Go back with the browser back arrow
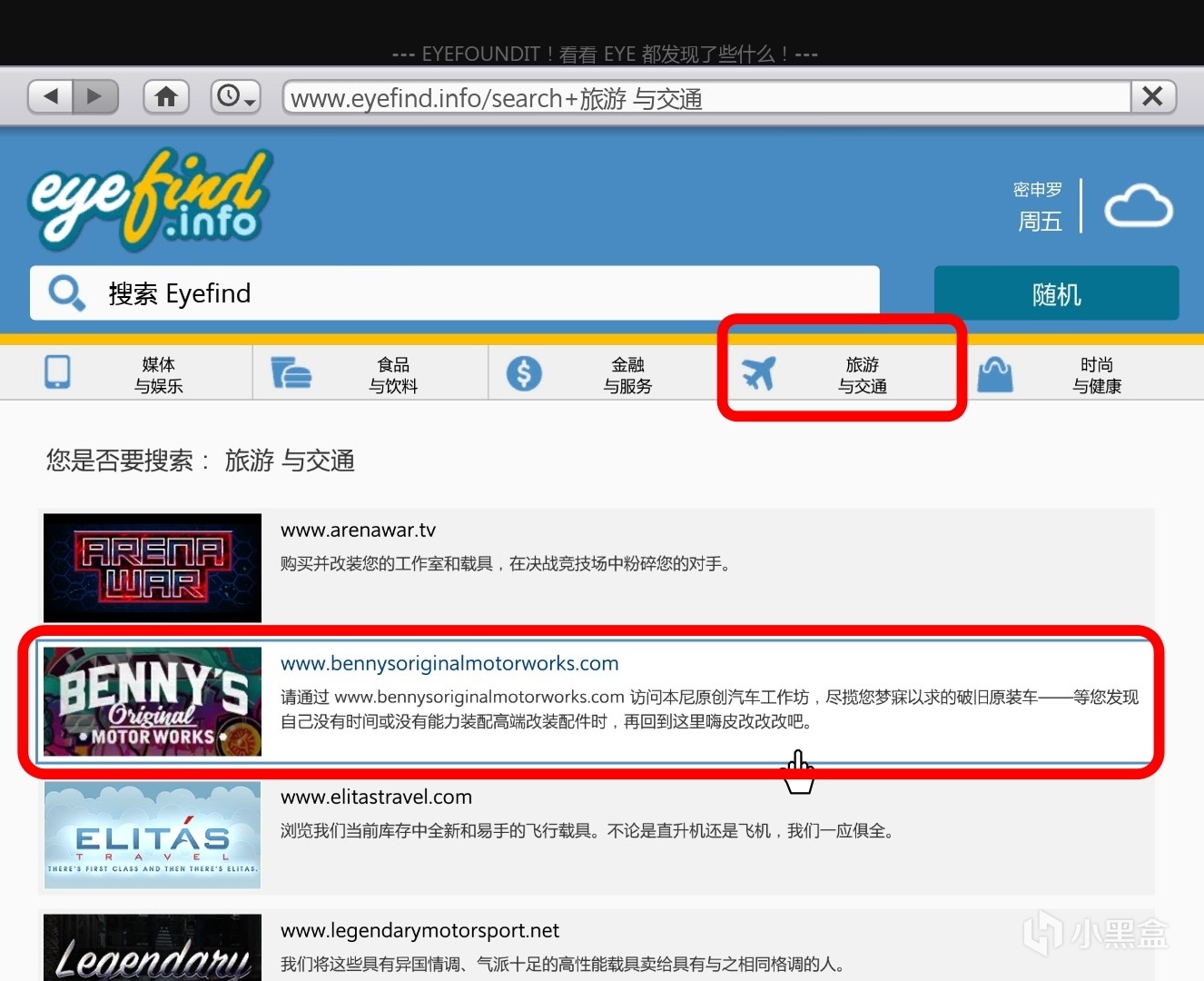The height and width of the screenshot is (981, 1204). pyautogui.click(x=51, y=96)
